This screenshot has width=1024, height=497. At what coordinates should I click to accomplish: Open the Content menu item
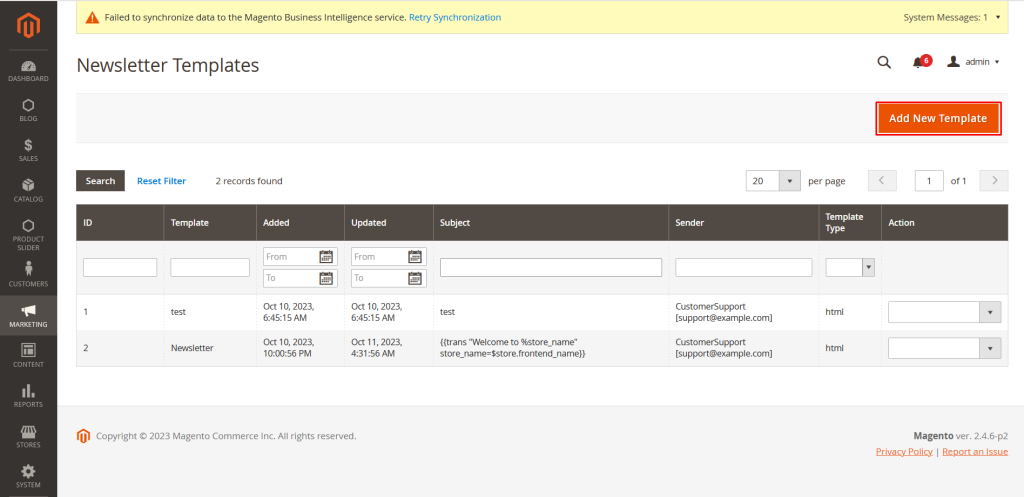28,355
